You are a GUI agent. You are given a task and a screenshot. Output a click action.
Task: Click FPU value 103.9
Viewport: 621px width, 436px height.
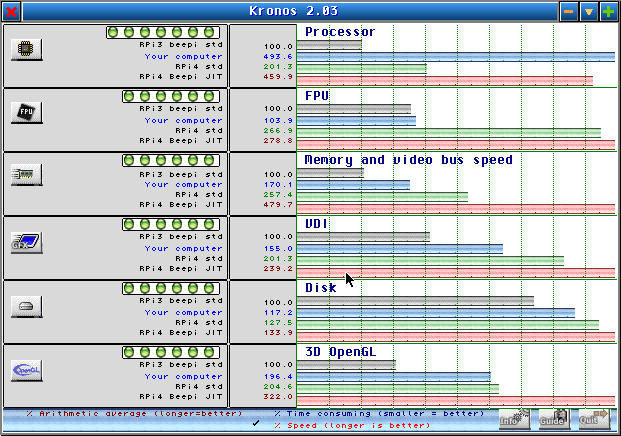(278, 120)
